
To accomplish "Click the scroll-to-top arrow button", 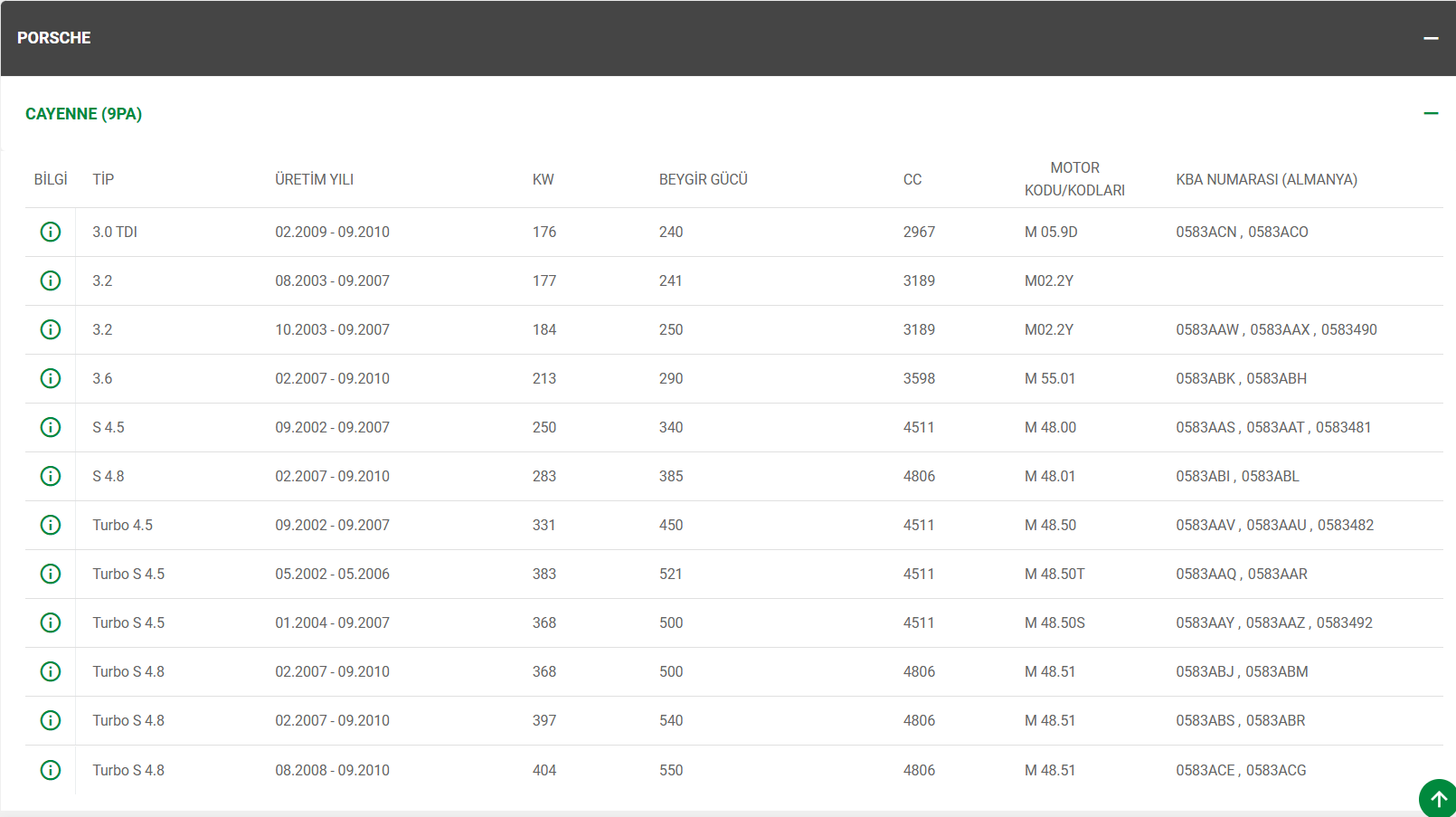I will [1438, 799].
